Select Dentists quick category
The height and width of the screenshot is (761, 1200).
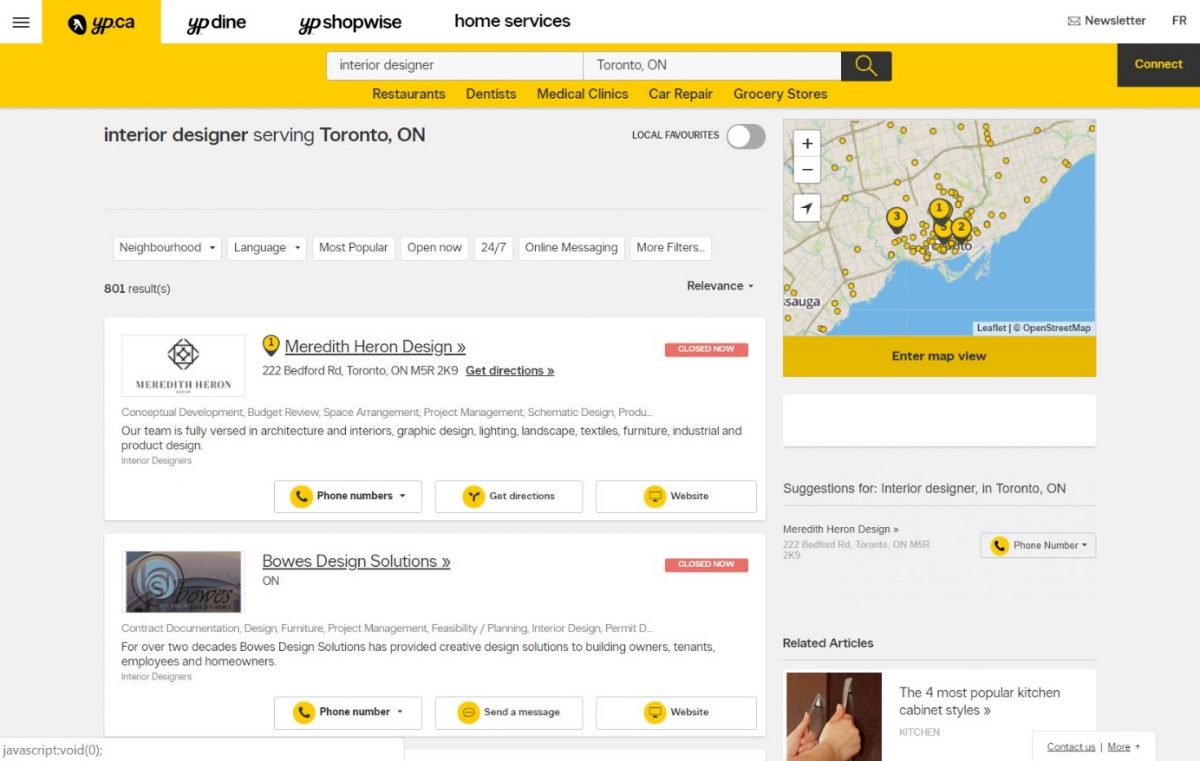(x=491, y=94)
